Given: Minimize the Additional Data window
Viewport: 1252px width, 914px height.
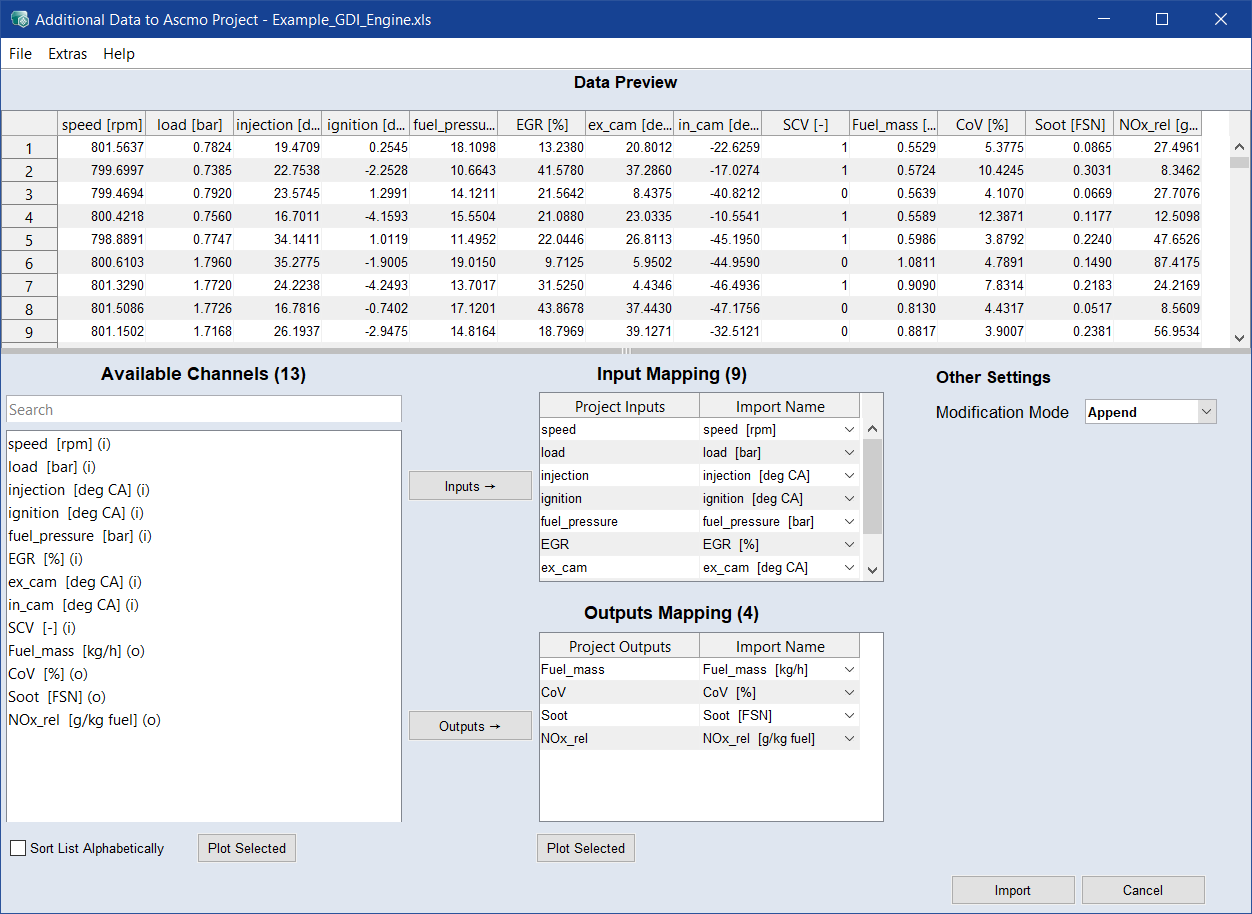Looking at the screenshot, I should pos(1103,19).
